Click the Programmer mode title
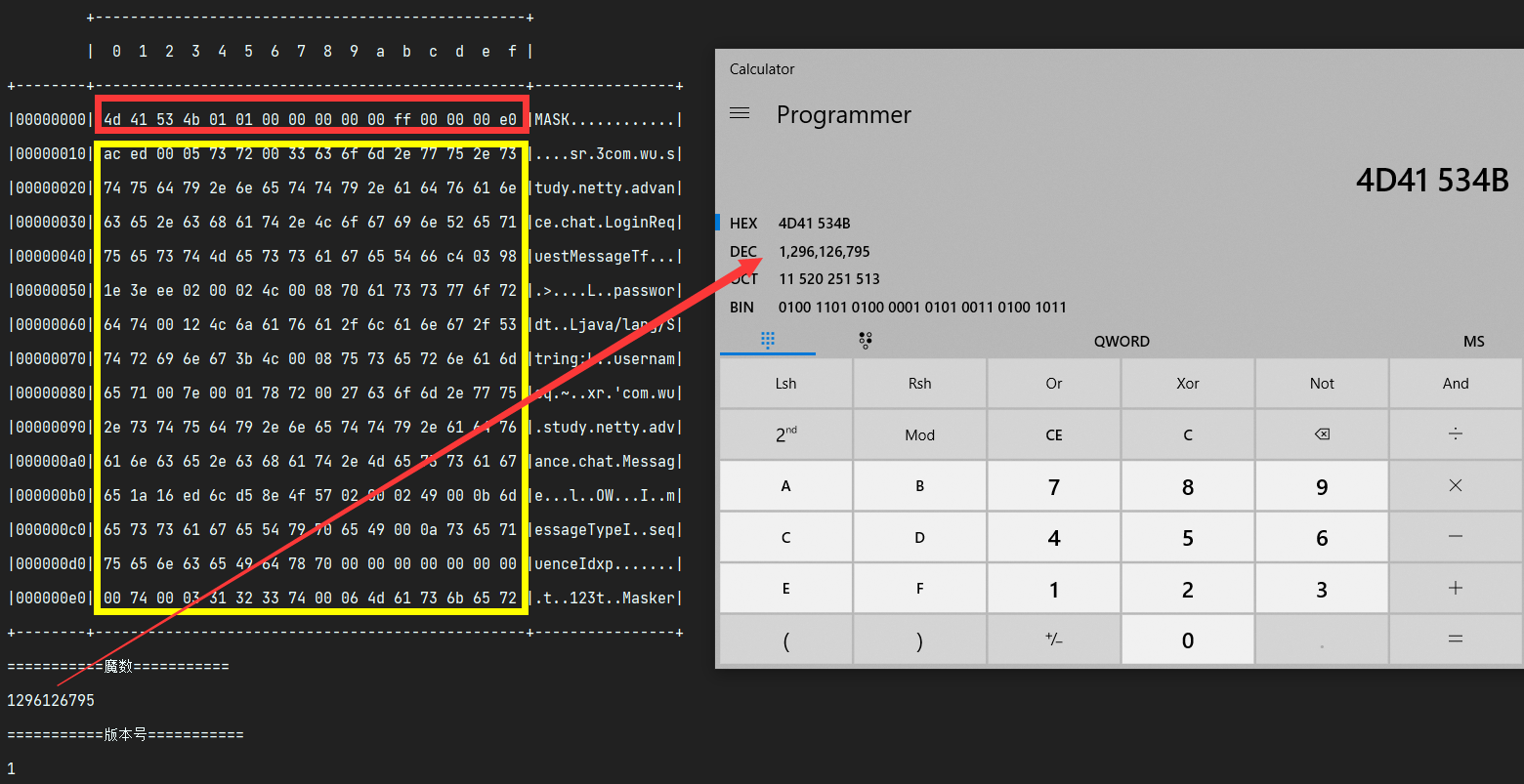1524x784 pixels. (x=844, y=114)
